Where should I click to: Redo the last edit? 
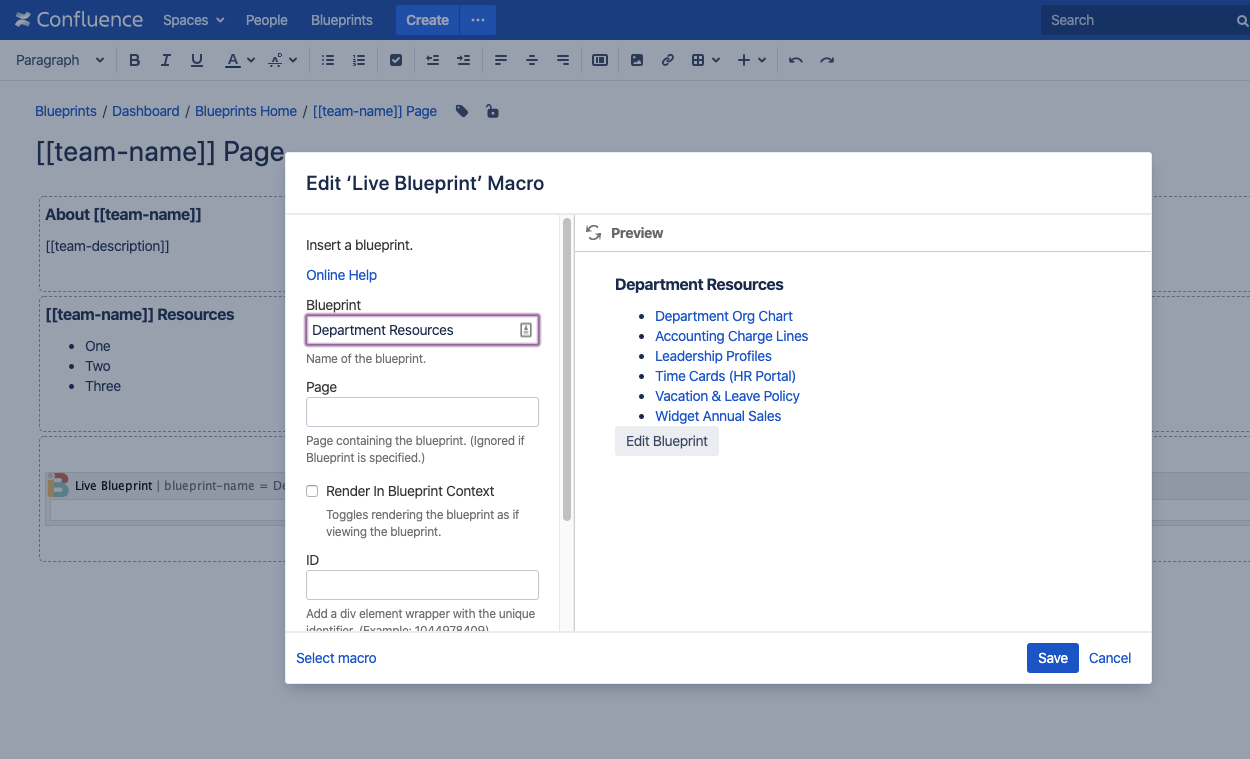[x=827, y=60]
